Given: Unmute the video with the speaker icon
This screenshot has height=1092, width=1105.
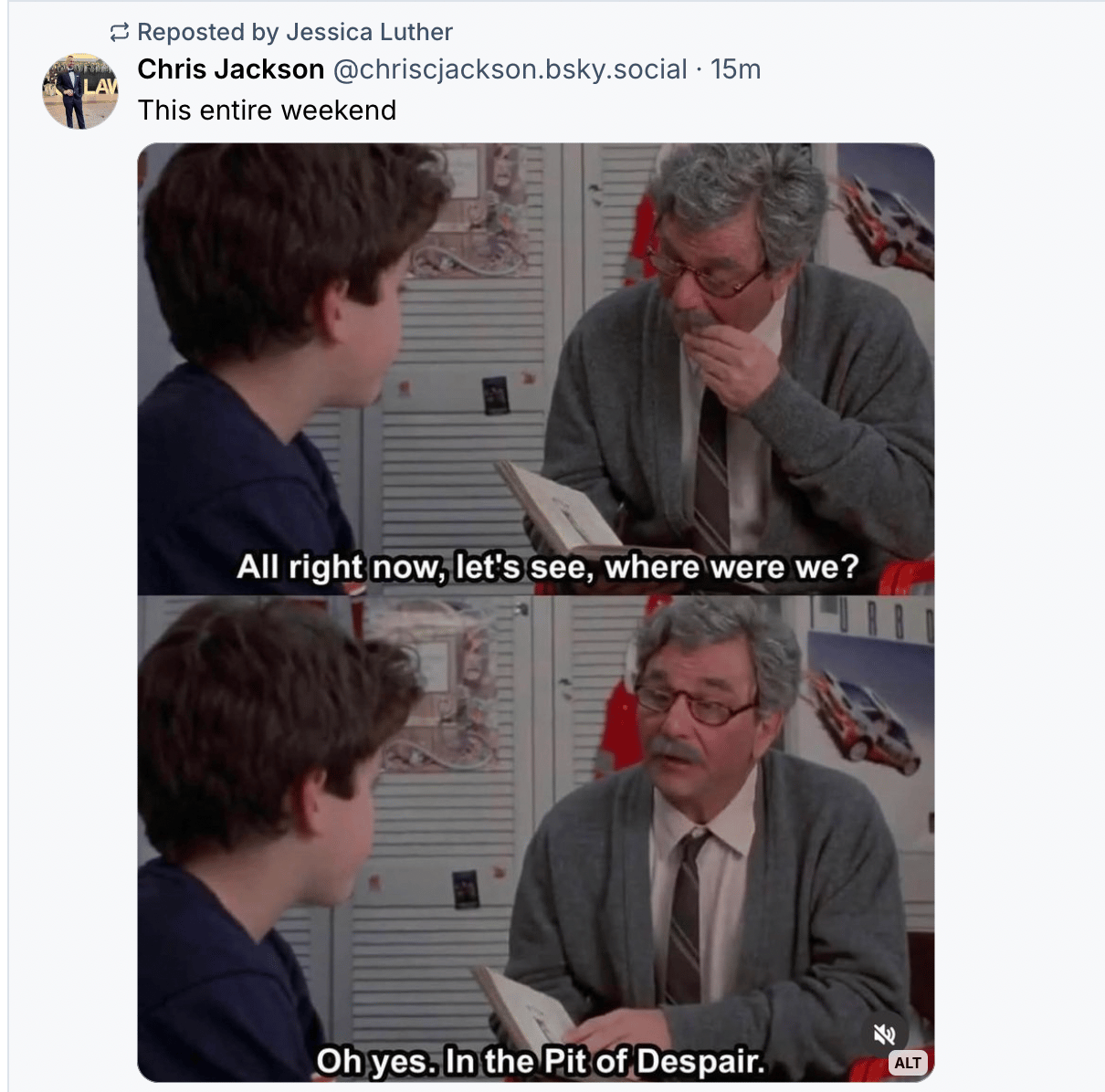Looking at the screenshot, I should (x=884, y=1034).
